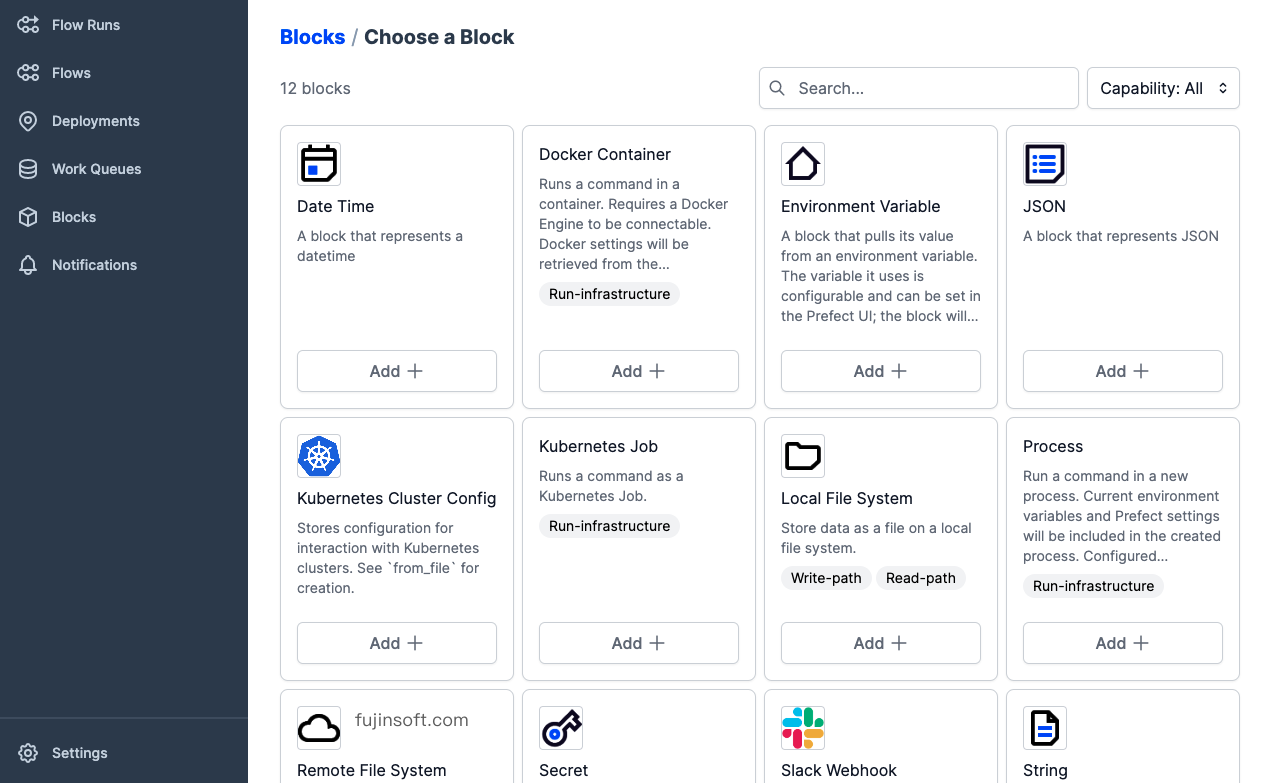Click the block Search field
Screen dimensions: 1261x783
point(930,88)
